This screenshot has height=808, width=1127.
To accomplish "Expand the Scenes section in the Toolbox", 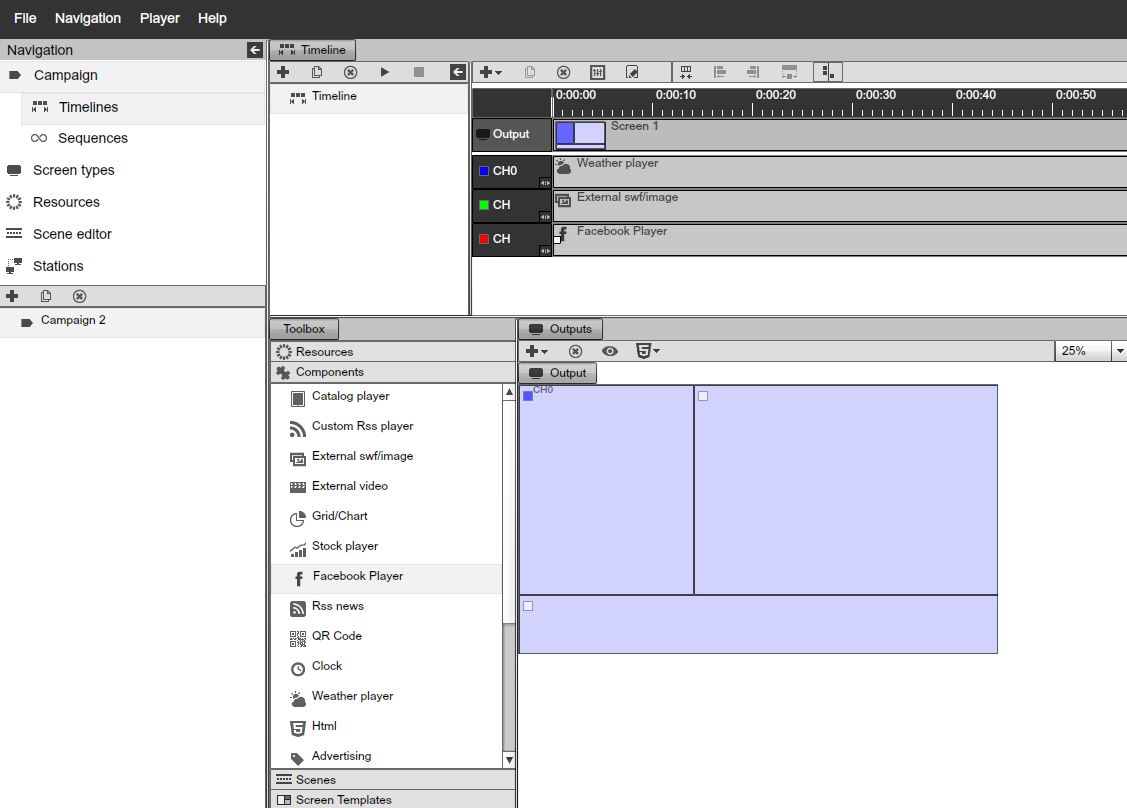I will click(x=316, y=780).
